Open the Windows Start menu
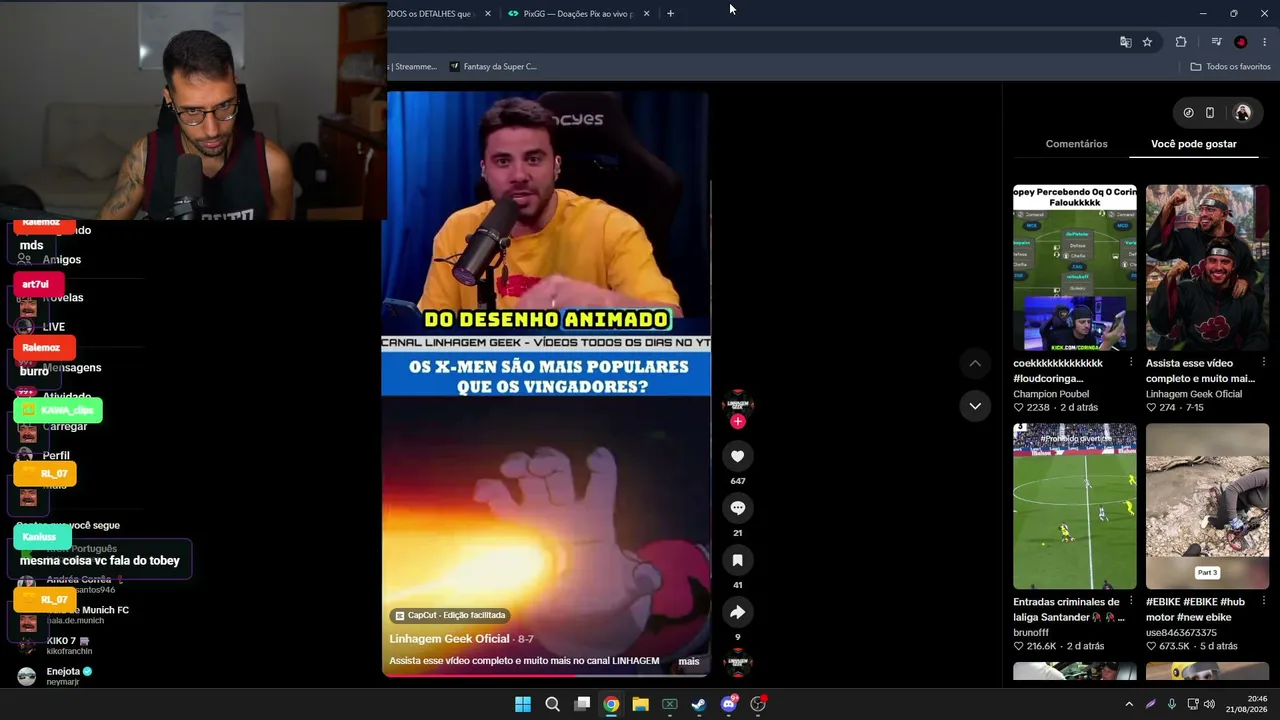 point(523,704)
